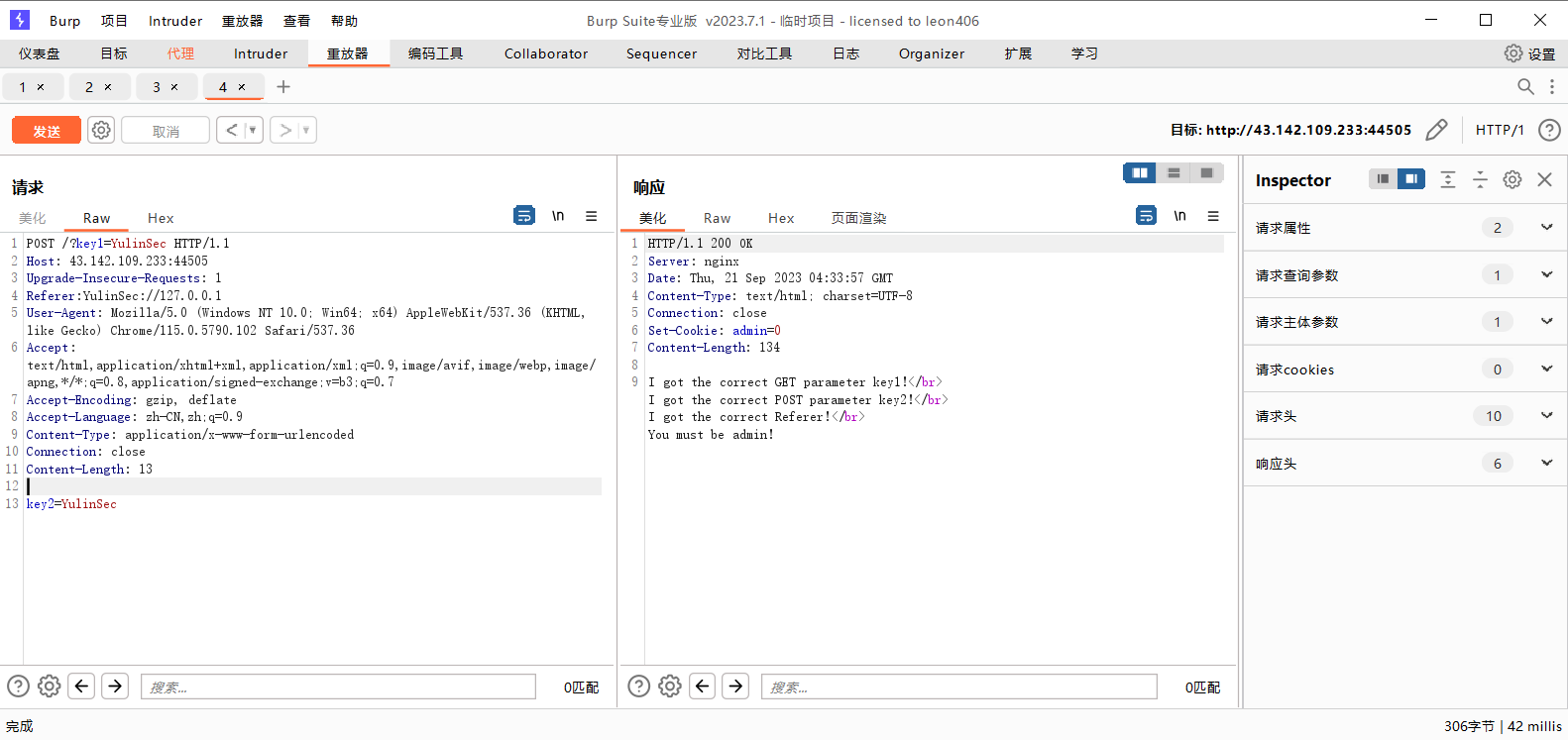1568x740 pixels.
Task: Open response search help icon
Action: (x=639, y=686)
